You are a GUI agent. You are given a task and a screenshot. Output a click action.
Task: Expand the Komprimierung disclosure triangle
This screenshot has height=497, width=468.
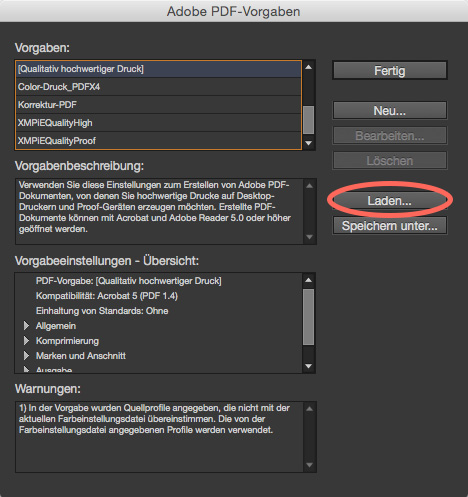coord(26,341)
